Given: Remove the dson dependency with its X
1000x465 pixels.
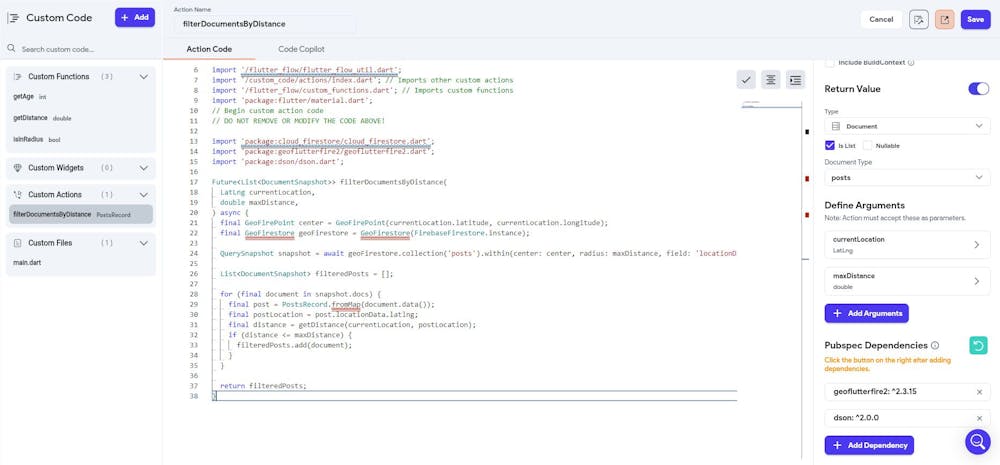Looking at the screenshot, I should tap(980, 418).
